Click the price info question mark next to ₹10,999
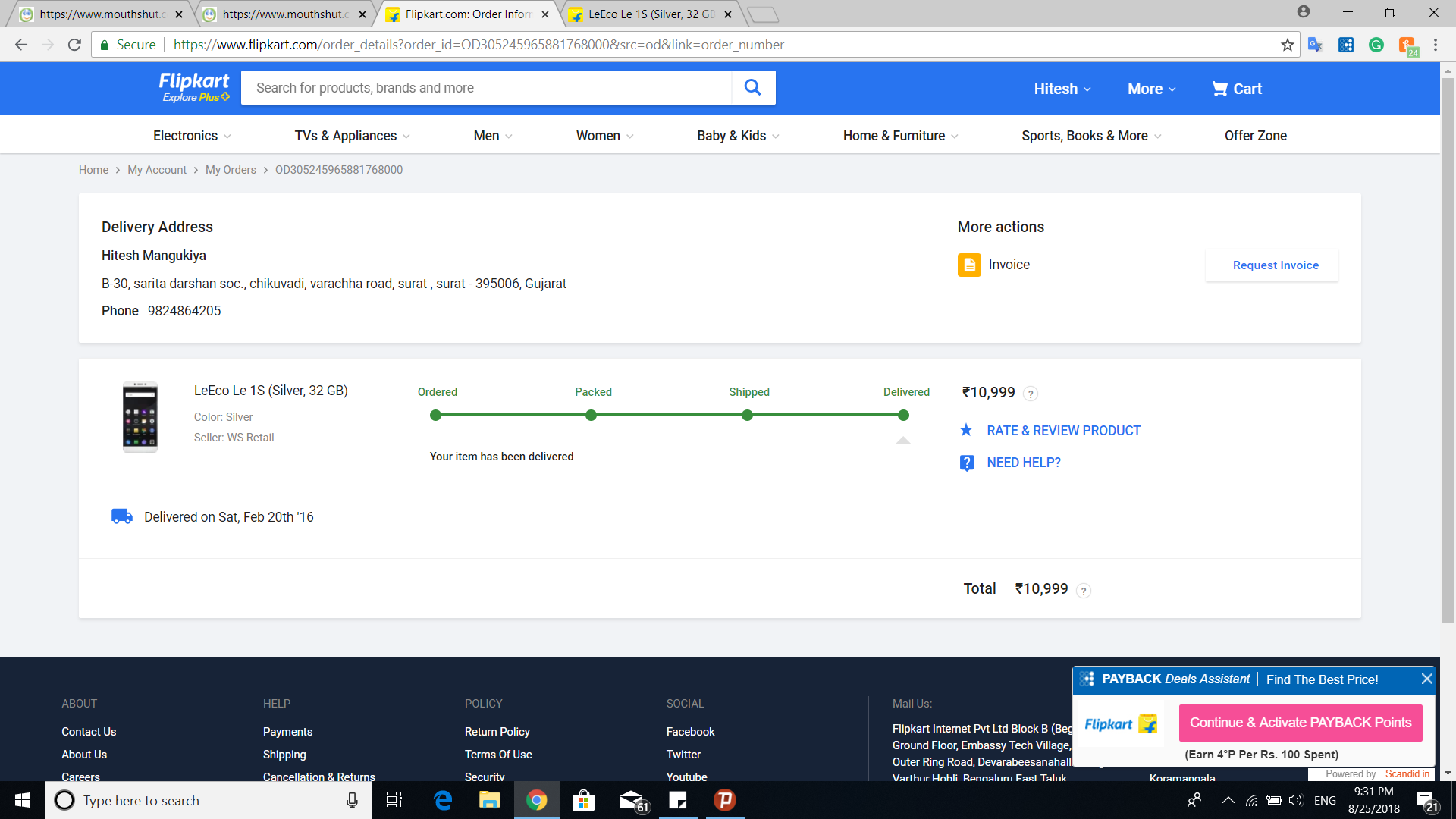Viewport: 1456px width, 819px height. (x=1031, y=394)
